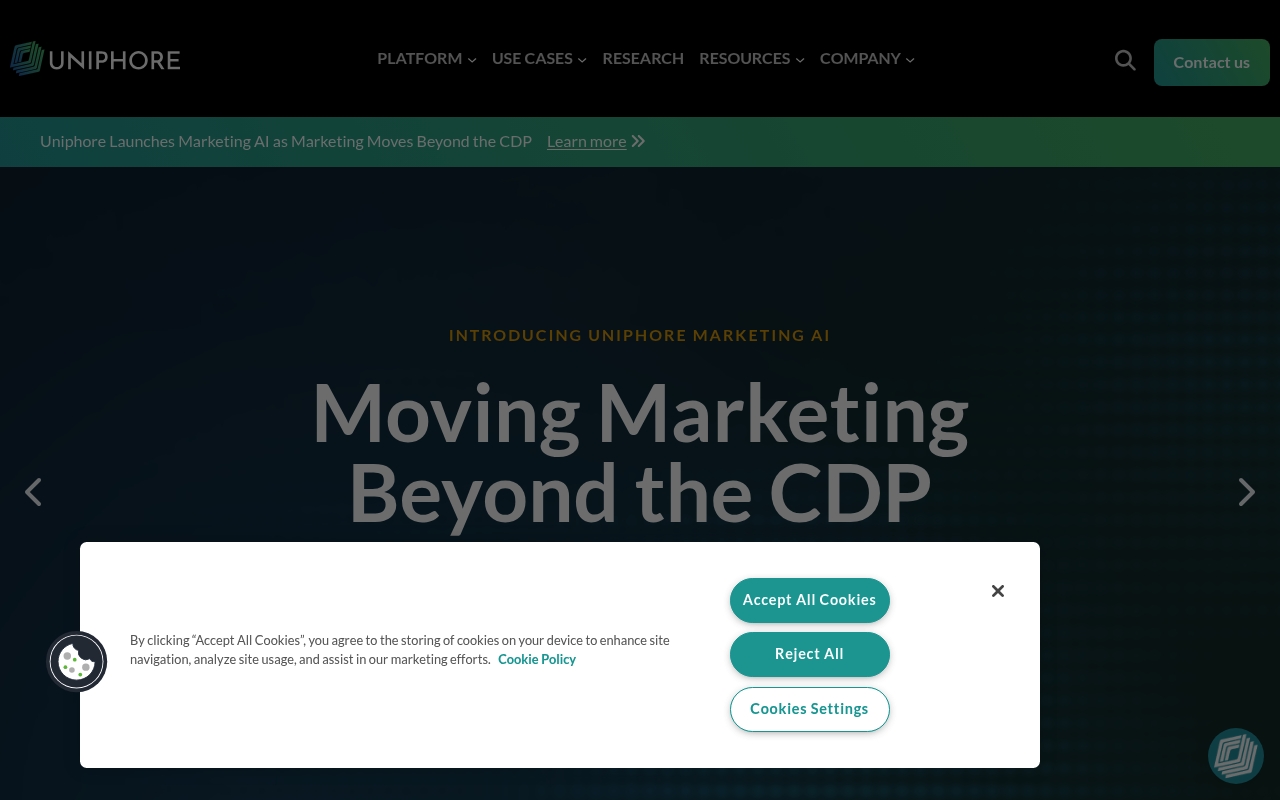This screenshot has height=800, width=1280.
Task: Click the Contact us button
Action: [1212, 62]
